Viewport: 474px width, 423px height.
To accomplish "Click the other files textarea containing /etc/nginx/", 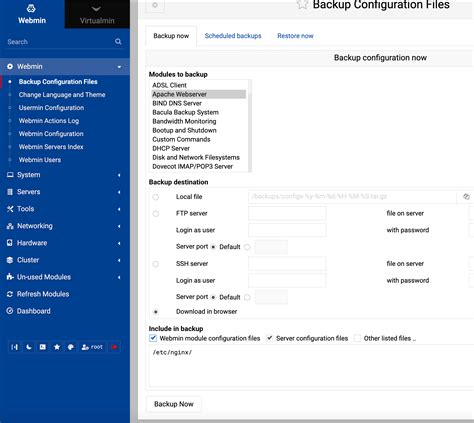I will 311,366.
